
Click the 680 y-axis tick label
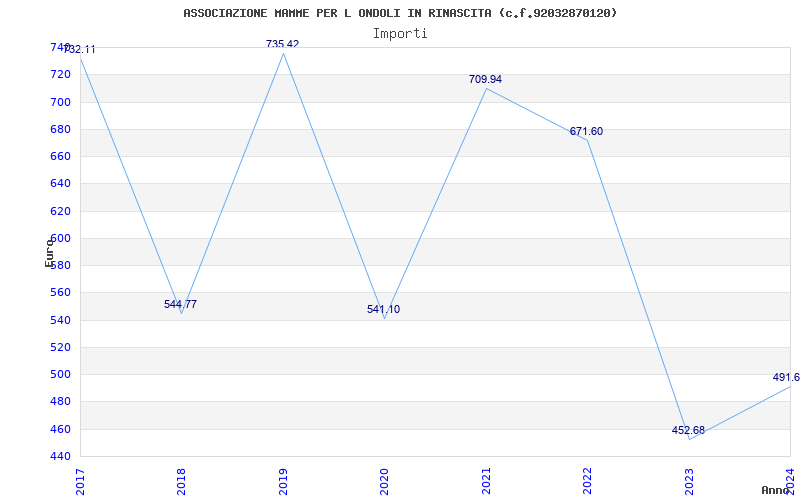click(60, 129)
